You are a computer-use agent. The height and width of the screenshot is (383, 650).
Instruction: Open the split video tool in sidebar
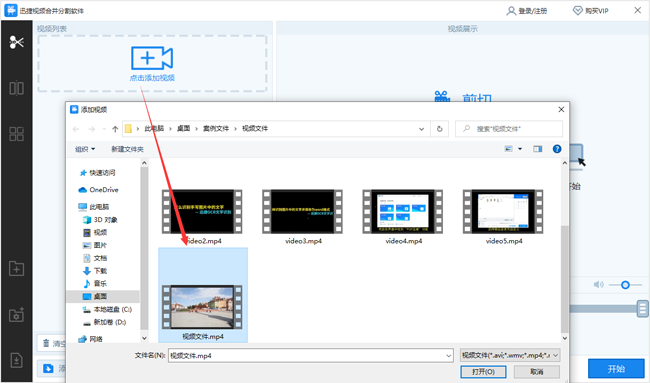(x=17, y=88)
